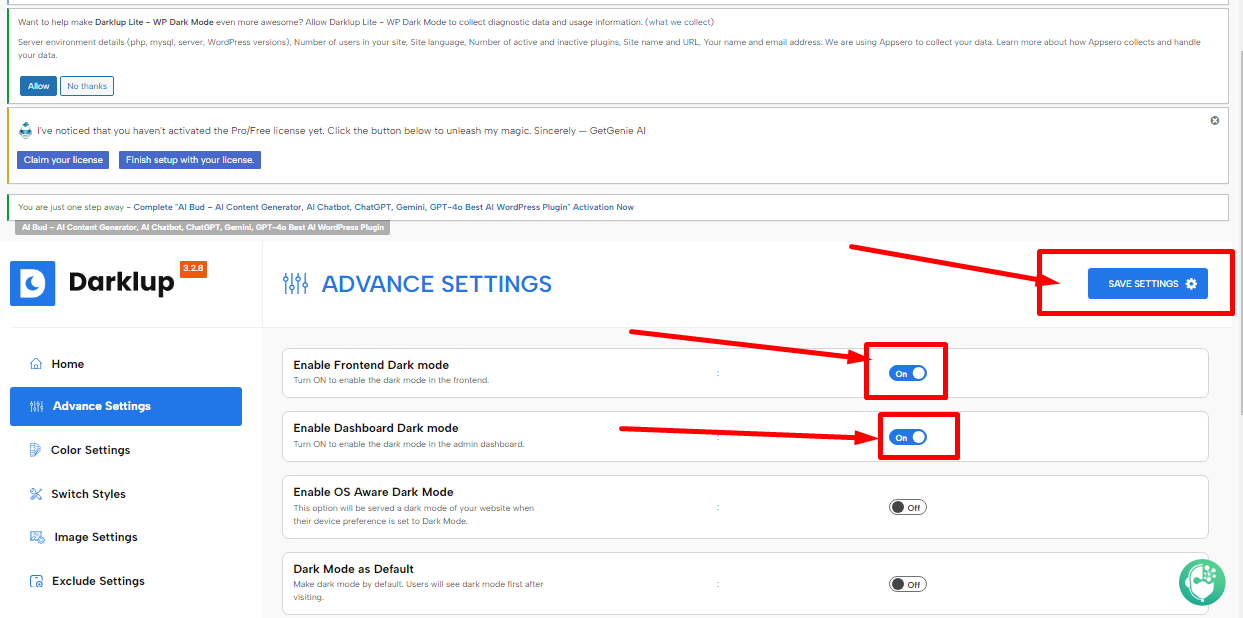This screenshot has height=618, width=1243.
Task: Click the 'Enable OS Aware Dark Mode' label
Action: (373, 492)
